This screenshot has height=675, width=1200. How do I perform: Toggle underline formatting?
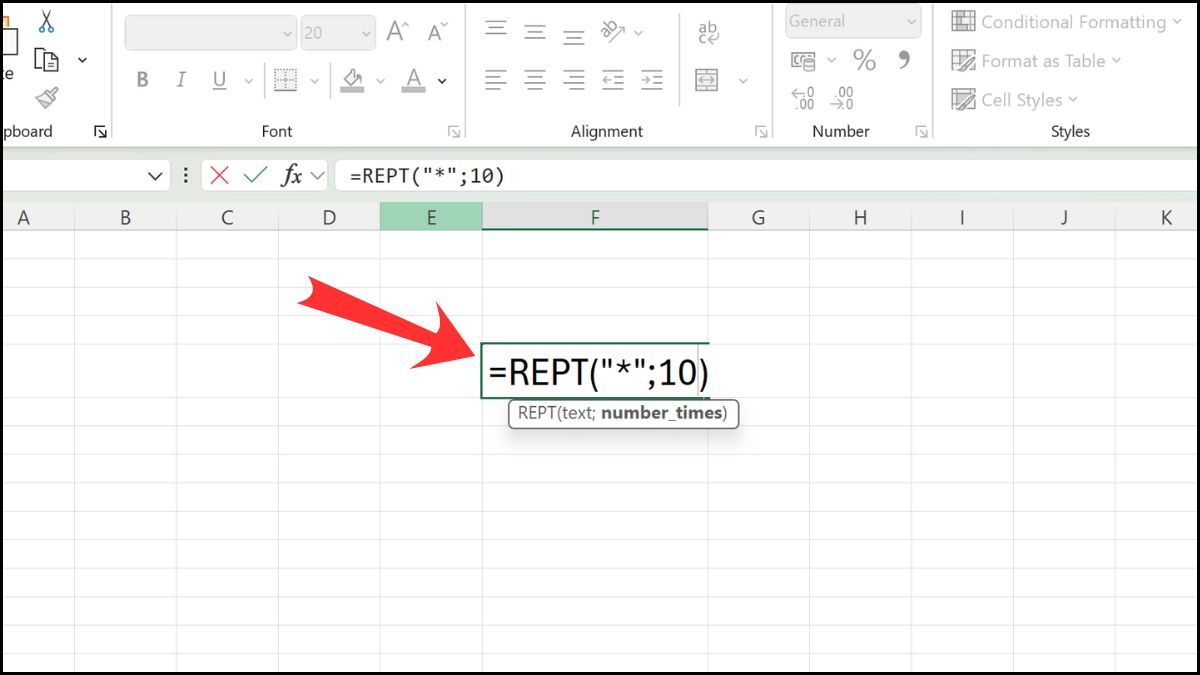point(218,80)
